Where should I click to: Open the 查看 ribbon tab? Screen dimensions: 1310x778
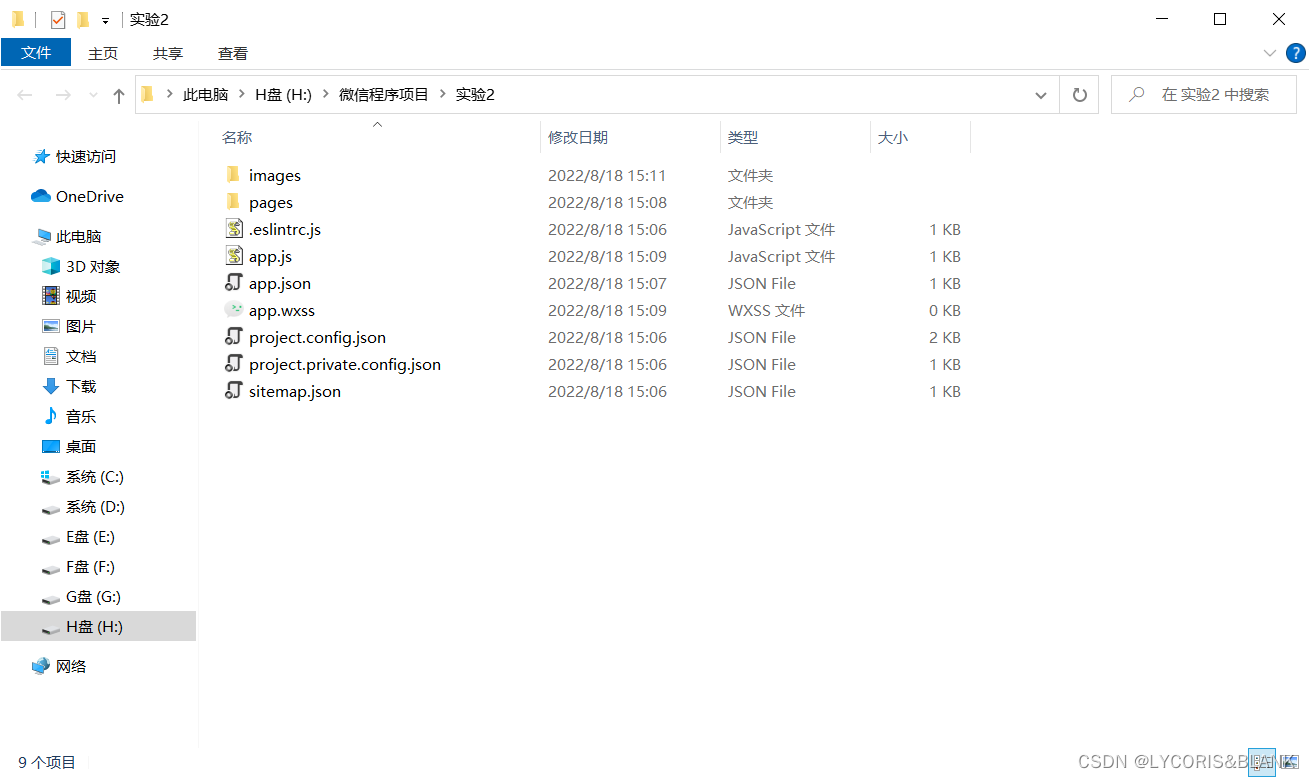[233, 53]
